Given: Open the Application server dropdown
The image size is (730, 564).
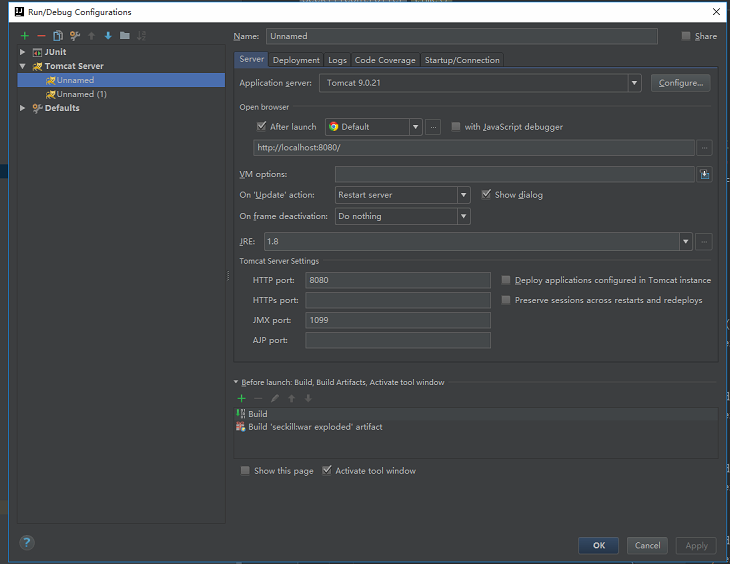Looking at the screenshot, I should (x=634, y=83).
